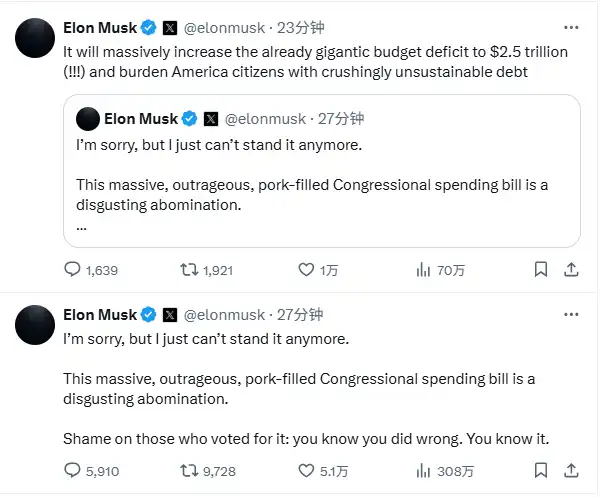Open the 23分钟 timestamp link
Screen dimensions: 600x497
302,27
